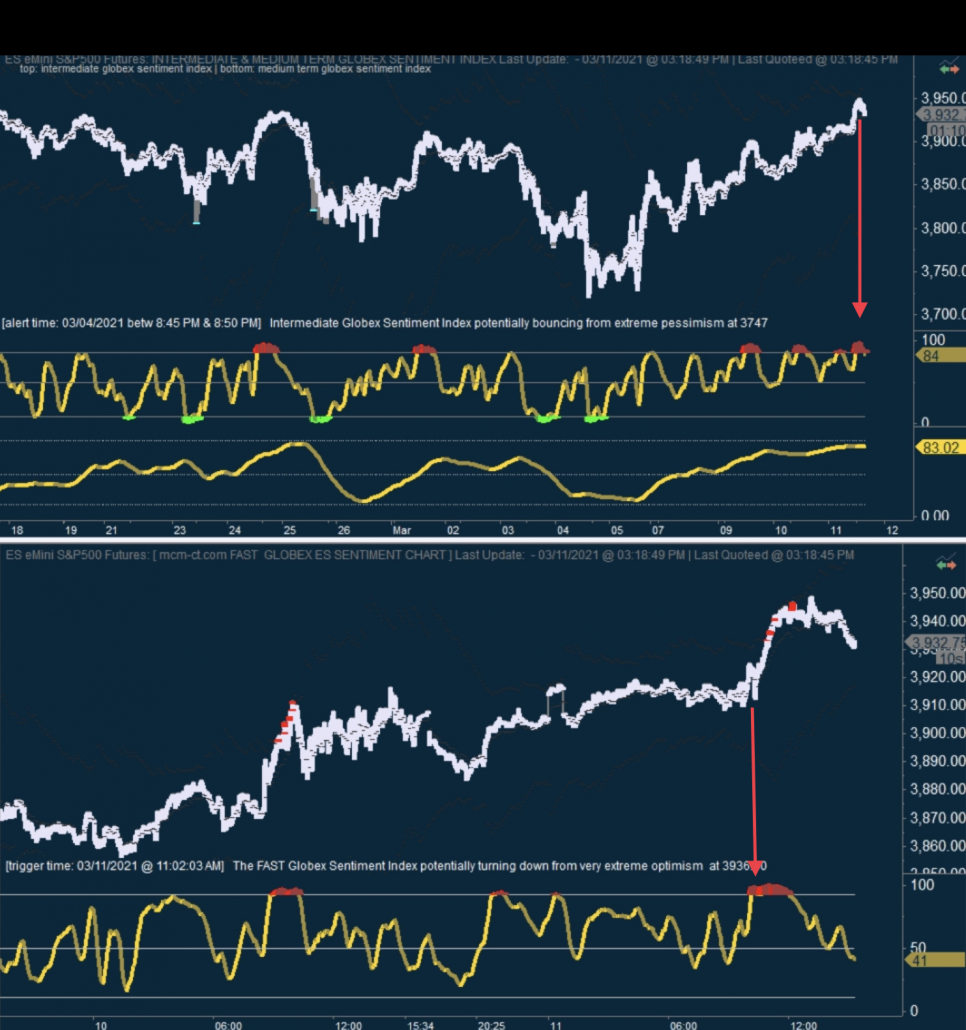The height and width of the screenshot is (1030, 966).
Task: Click the 3,750.0 price axis label
Action: [x=943, y=271]
